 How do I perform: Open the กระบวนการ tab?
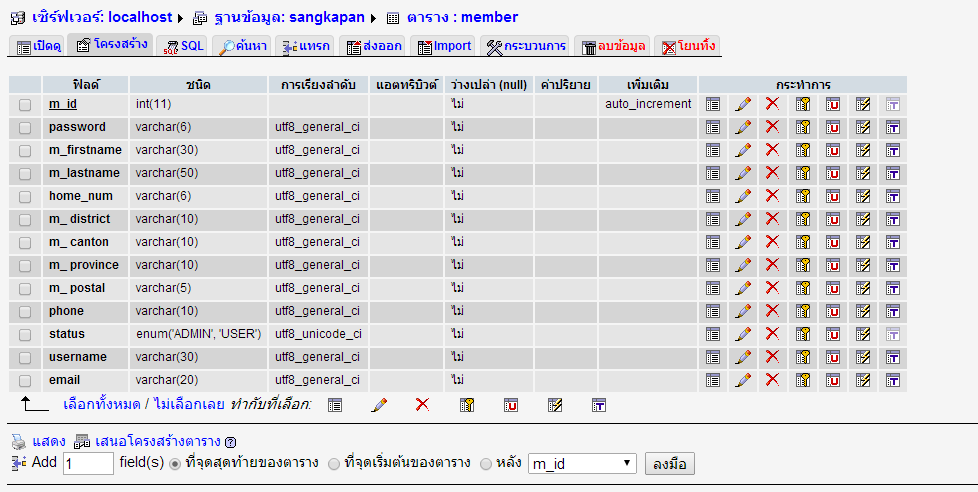[x=525, y=46]
